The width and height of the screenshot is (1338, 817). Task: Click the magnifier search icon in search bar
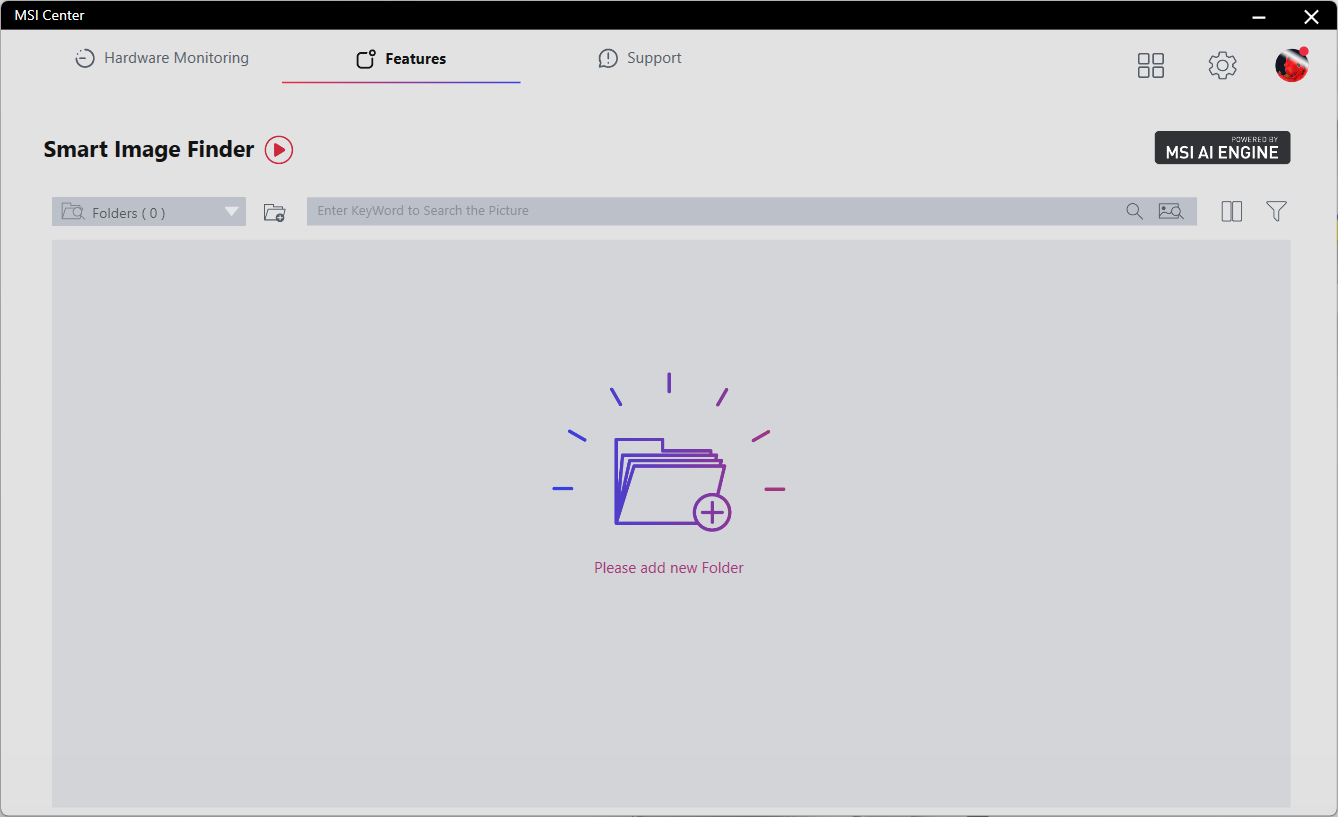(x=1134, y=211)
